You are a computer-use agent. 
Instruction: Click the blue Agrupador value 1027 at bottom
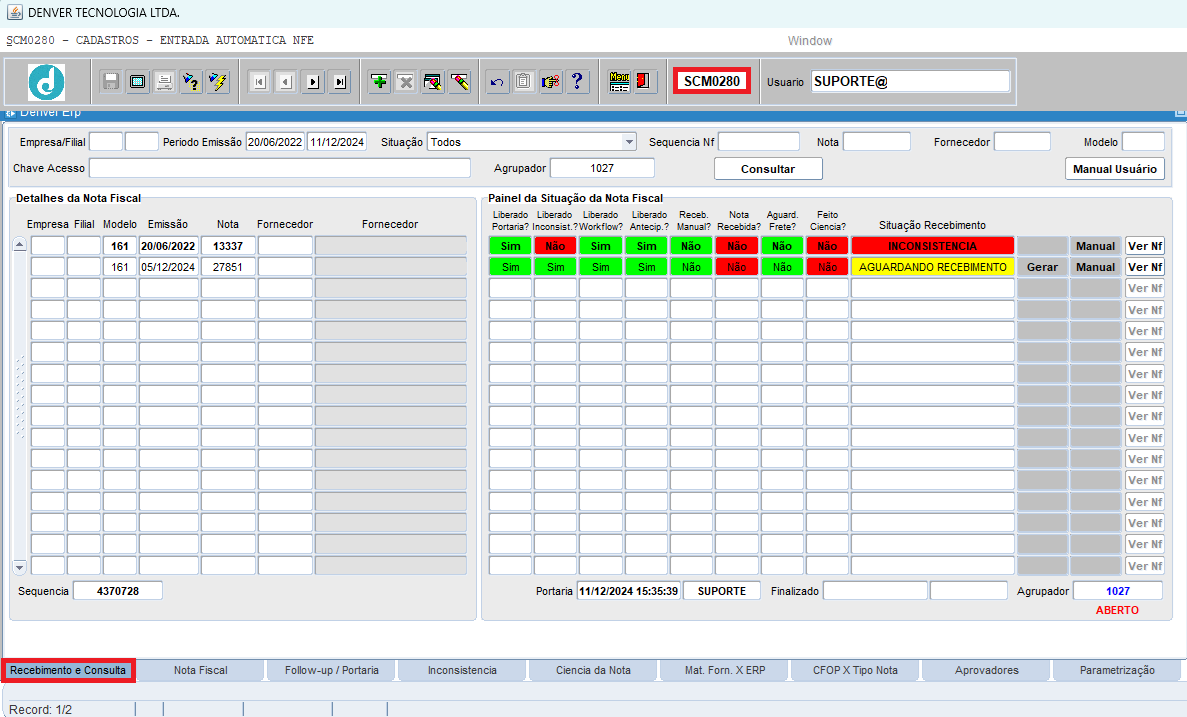click(1118, 591)
